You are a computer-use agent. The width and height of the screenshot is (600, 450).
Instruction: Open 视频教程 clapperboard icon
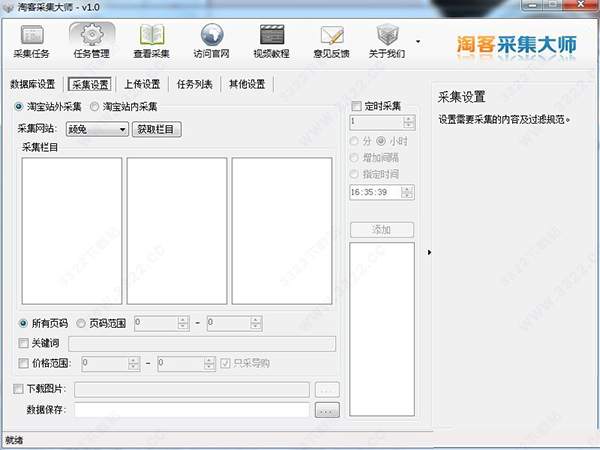pos(271,41)
